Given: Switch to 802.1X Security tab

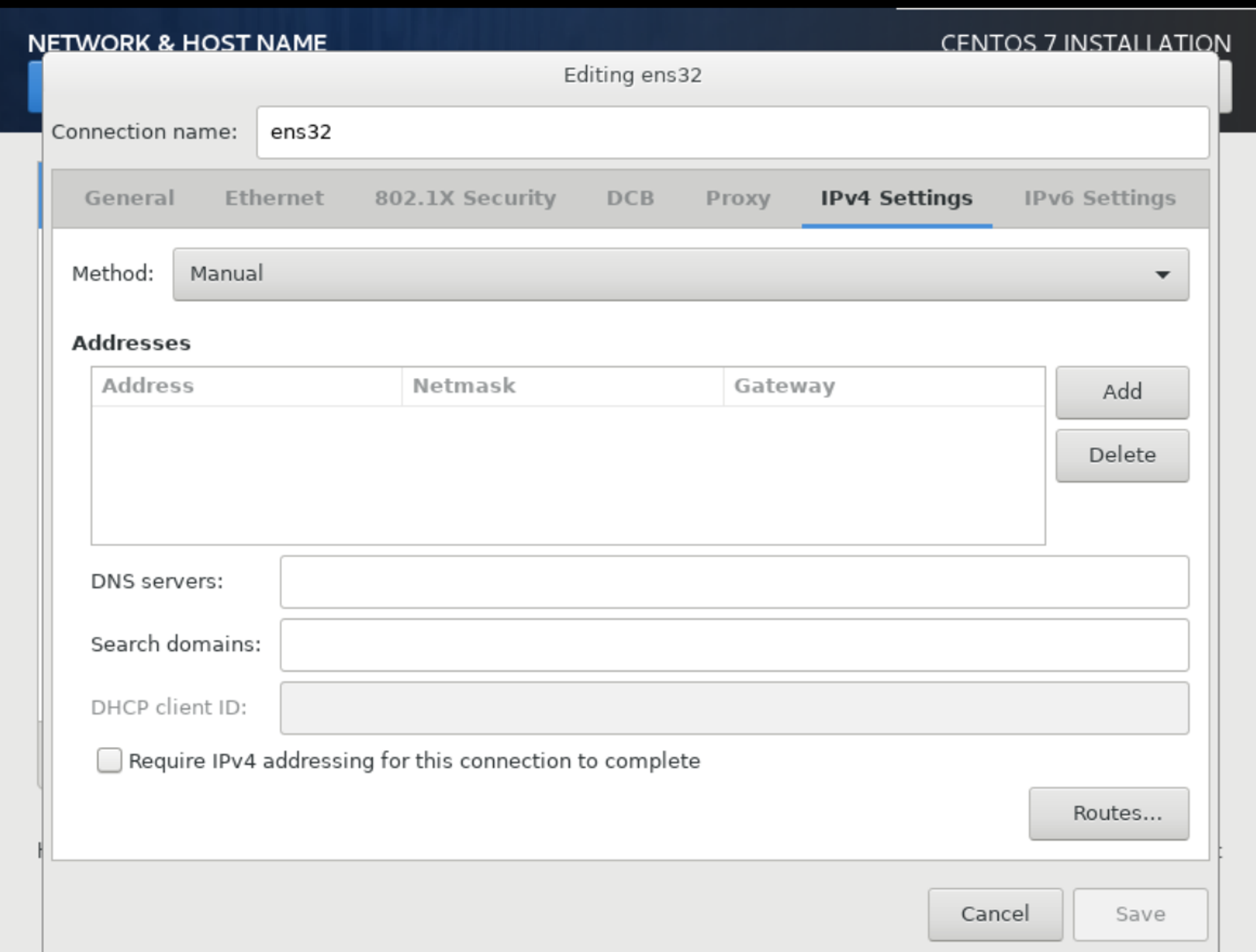Looking at the screenshot, I should point(465,198).
